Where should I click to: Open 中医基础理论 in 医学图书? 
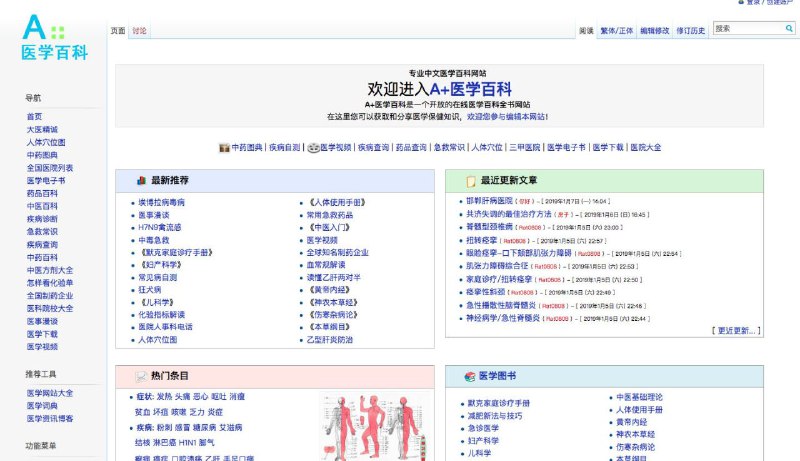tap(639, 397)
